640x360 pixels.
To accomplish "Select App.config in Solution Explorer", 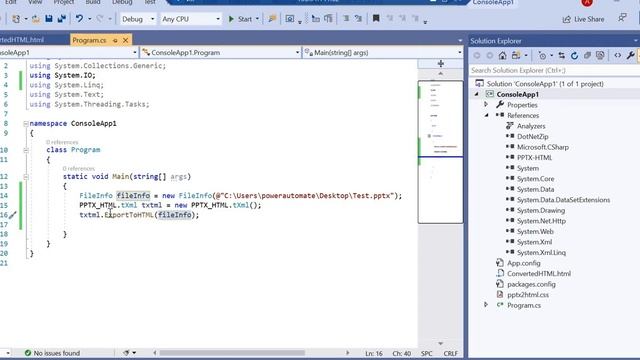I will pyautogui.click(x=524, y=263).
